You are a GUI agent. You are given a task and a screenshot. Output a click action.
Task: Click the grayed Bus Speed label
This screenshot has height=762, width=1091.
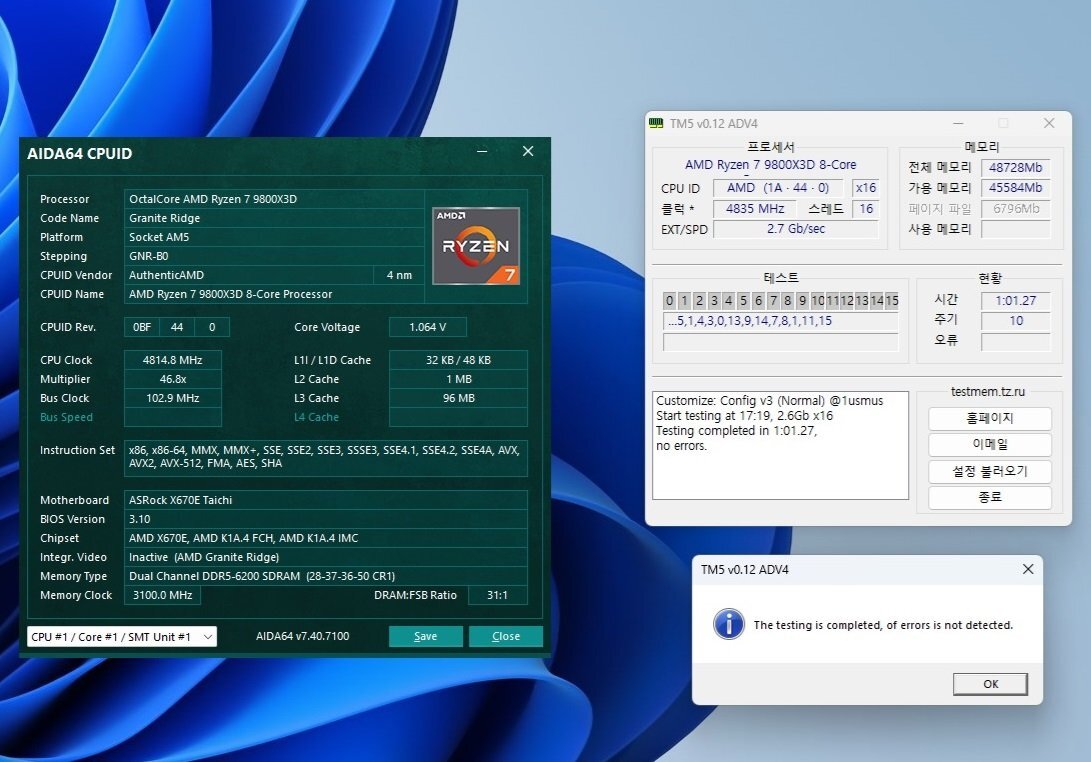66,418
